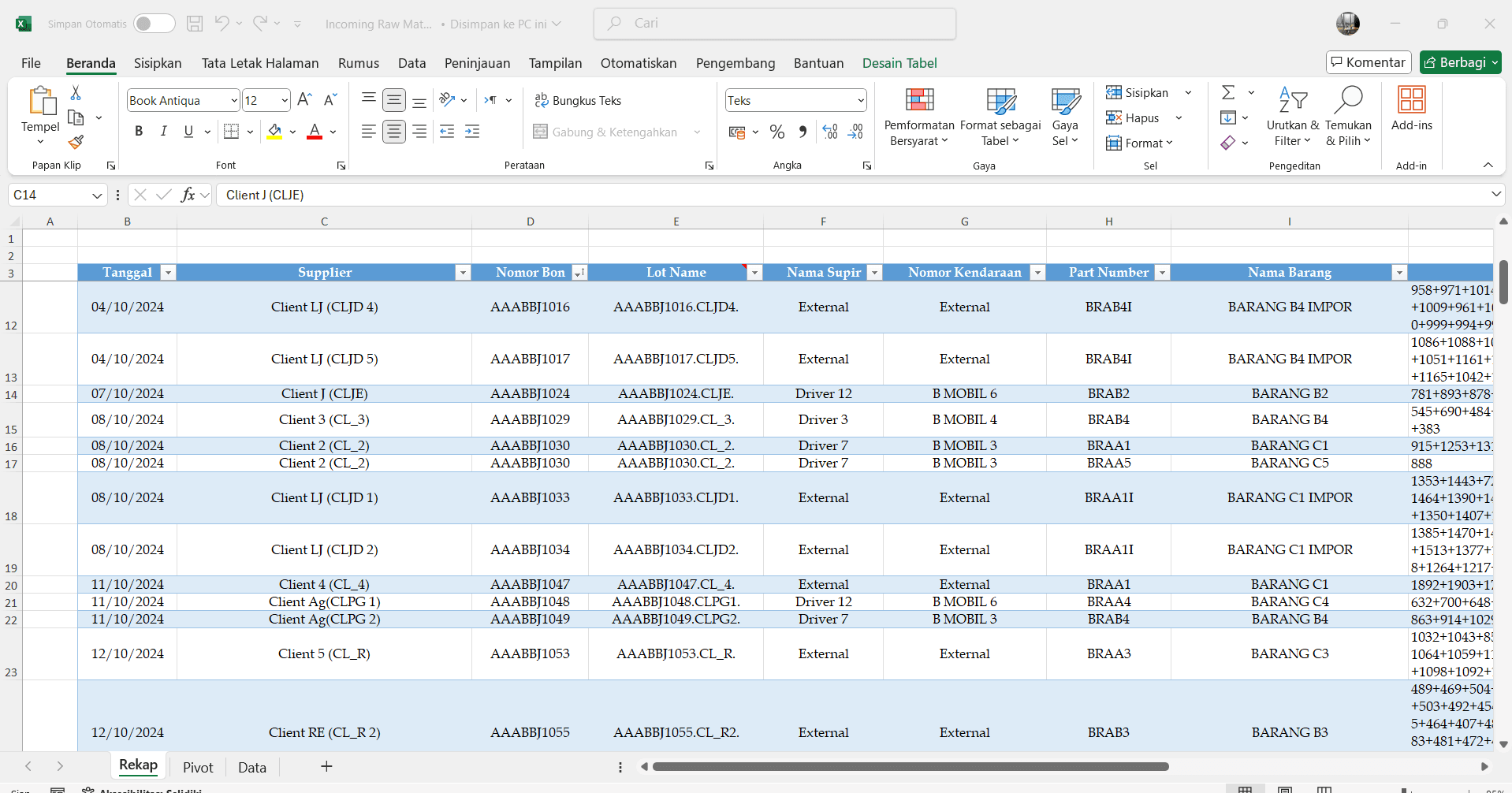
Task: Click the AutoSum sigma icon
Action: pos(1228,93)
